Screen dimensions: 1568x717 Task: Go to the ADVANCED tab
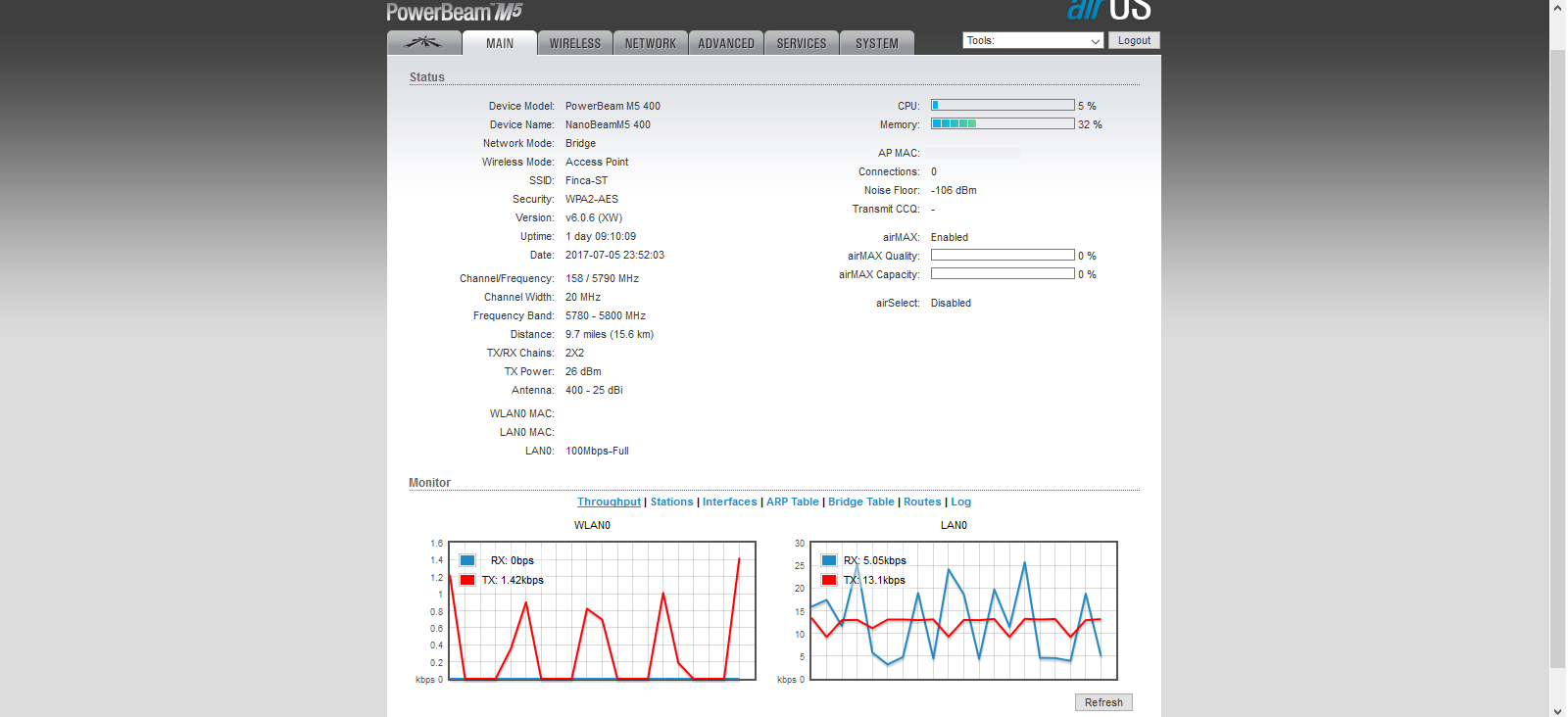tap(725, 43)
